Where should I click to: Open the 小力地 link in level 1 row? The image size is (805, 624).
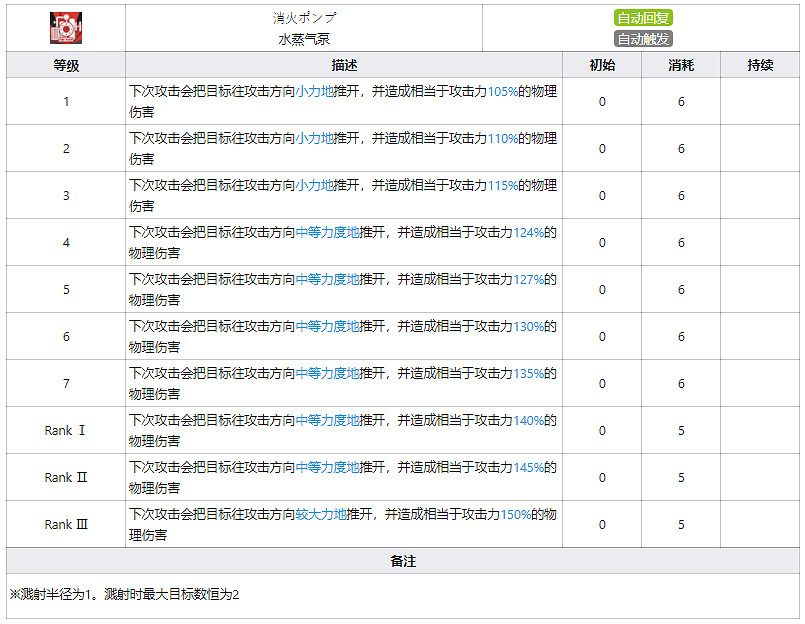click(314, 91)
